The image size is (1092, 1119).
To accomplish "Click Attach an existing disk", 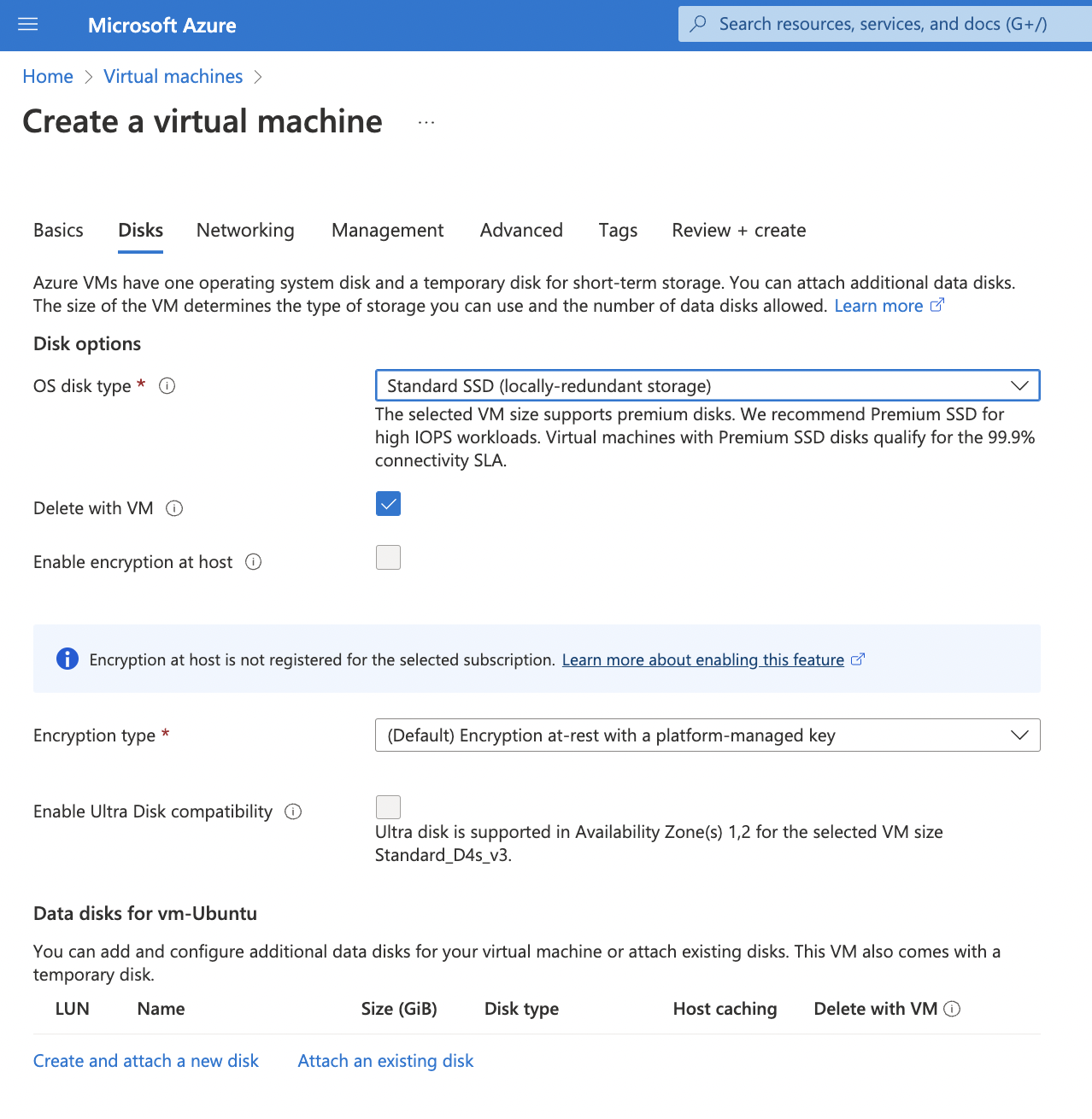I will 385,1061.
